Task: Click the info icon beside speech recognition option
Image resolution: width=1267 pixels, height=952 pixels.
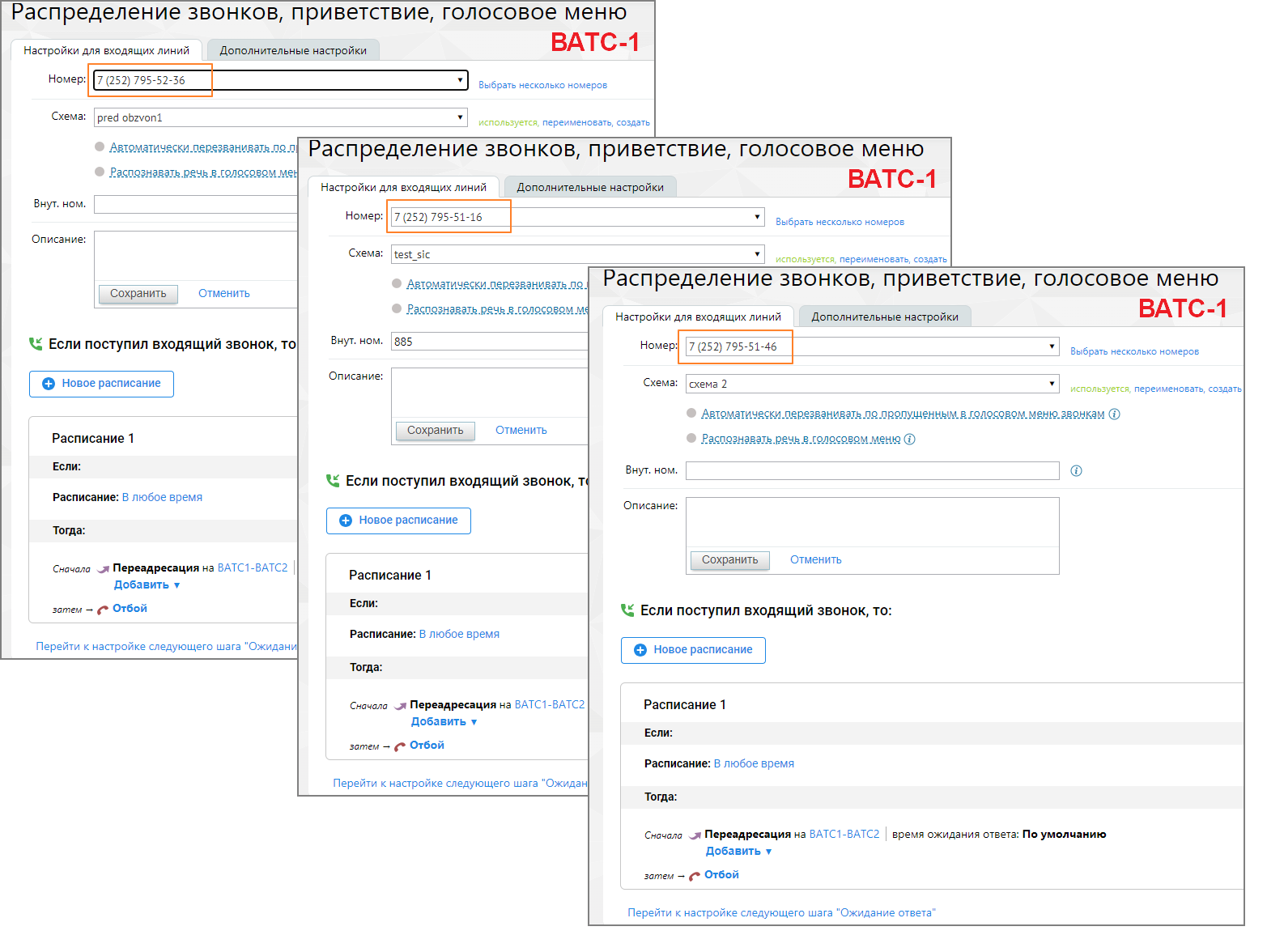Action: (909, 439)
